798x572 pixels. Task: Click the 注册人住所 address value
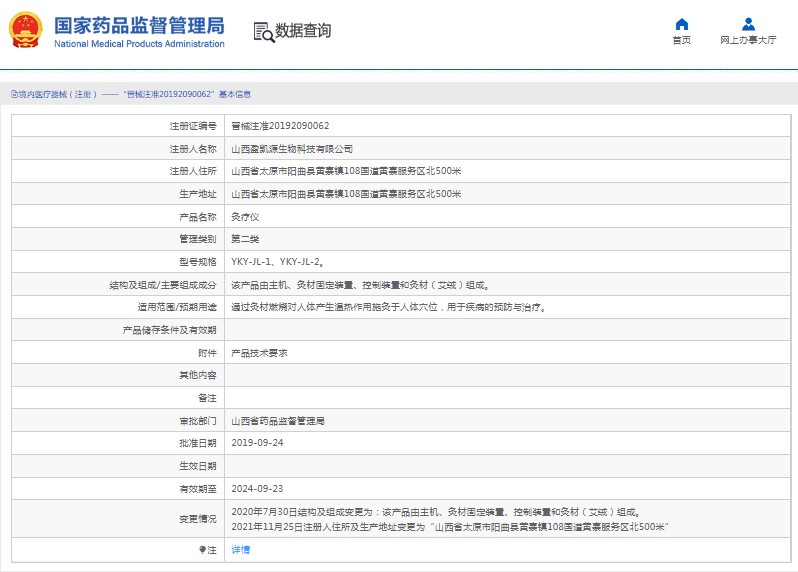coord(346,171)
